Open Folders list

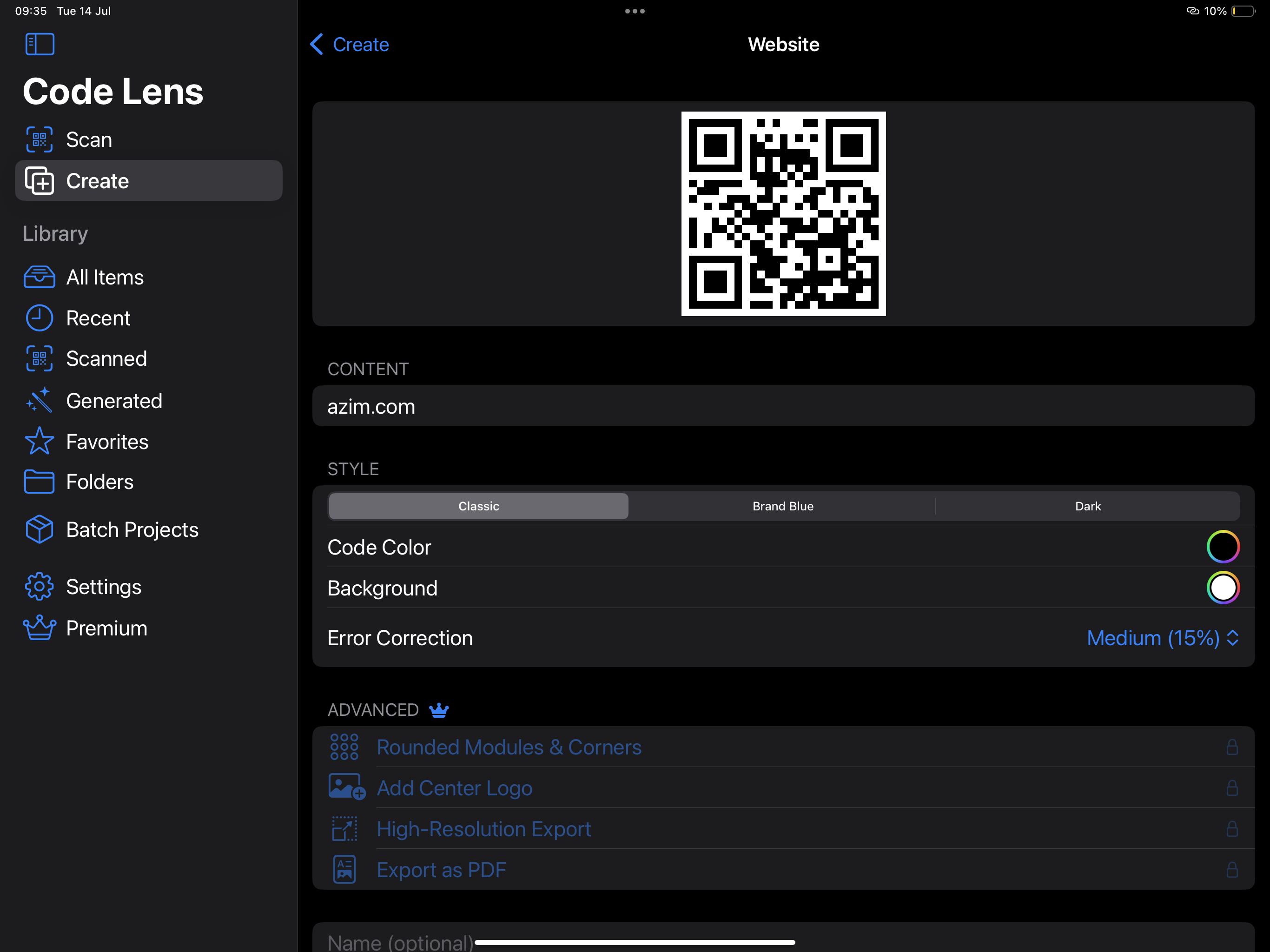pos(149,482)
